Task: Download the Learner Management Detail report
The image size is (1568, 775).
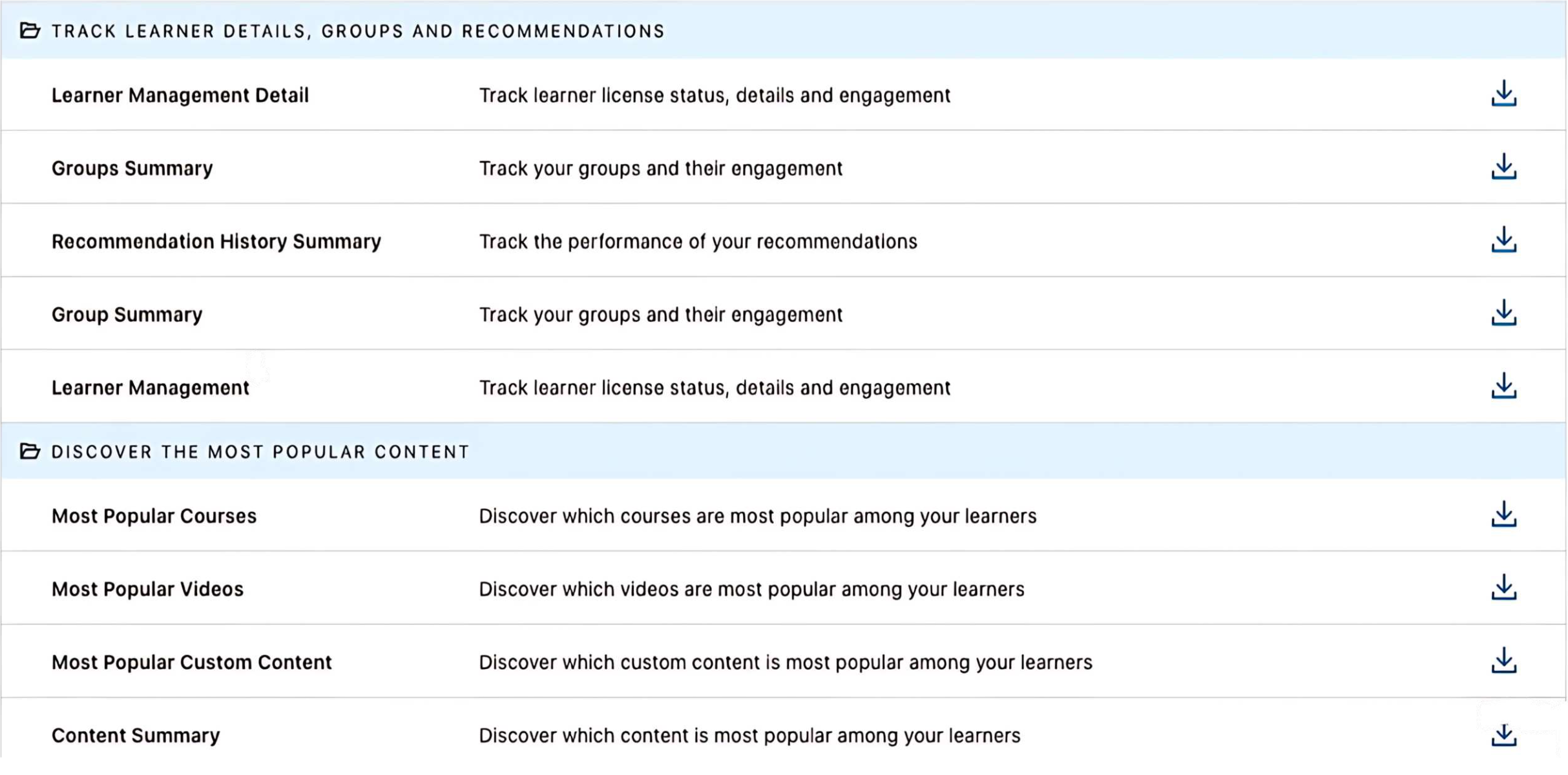Action: (1503, 94)
